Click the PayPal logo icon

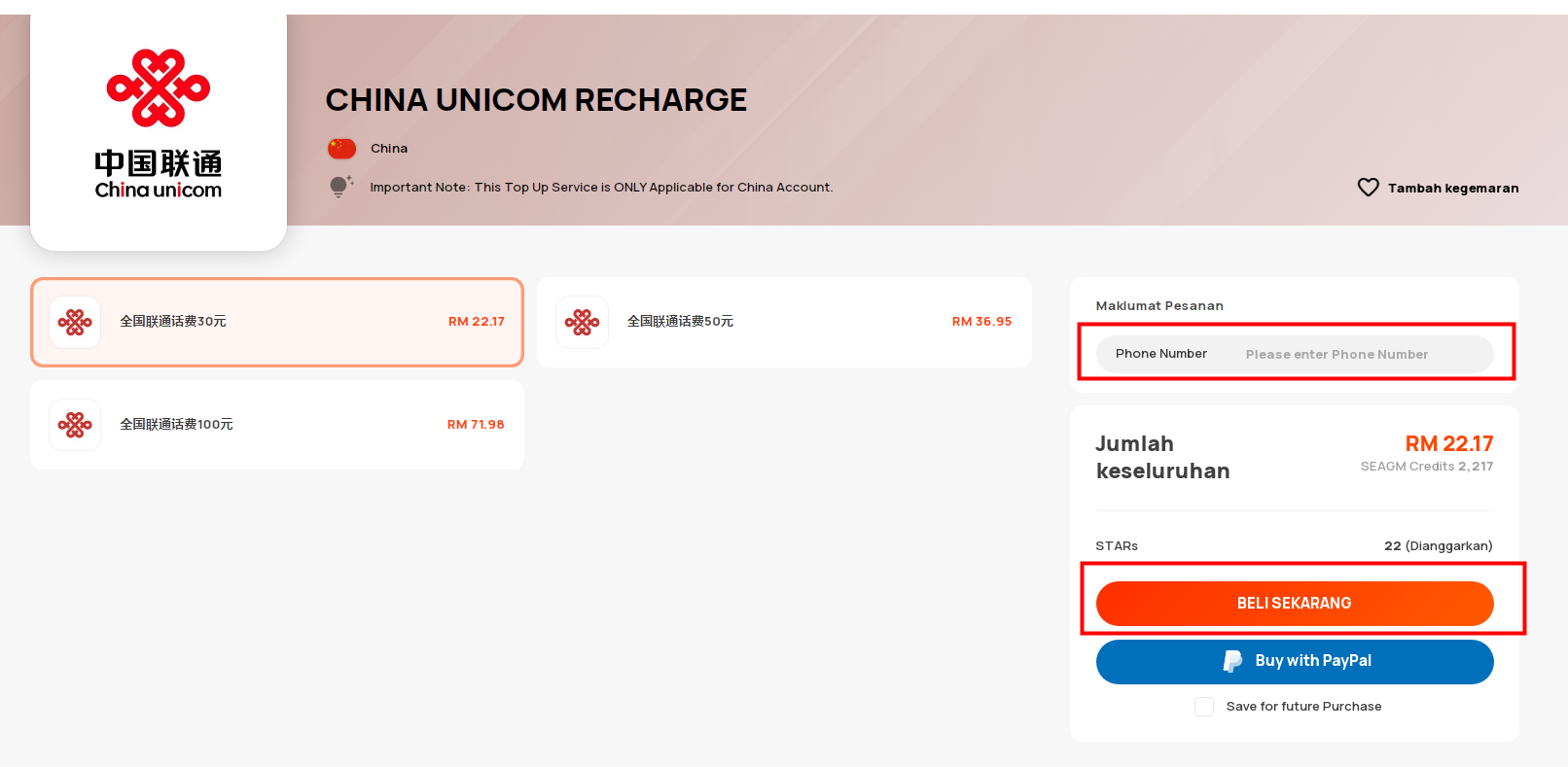1232,661
